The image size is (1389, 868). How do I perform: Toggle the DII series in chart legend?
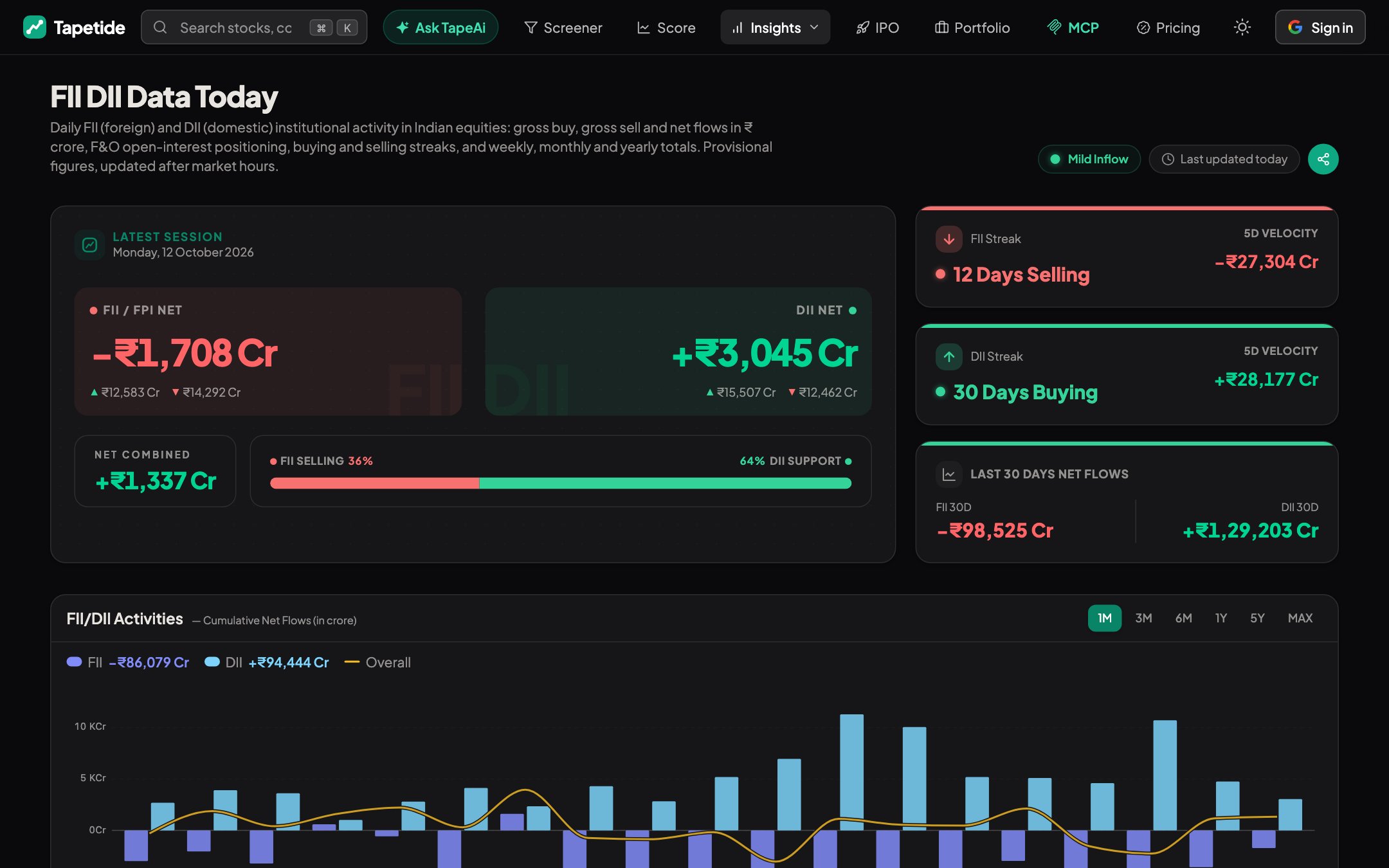266,662
